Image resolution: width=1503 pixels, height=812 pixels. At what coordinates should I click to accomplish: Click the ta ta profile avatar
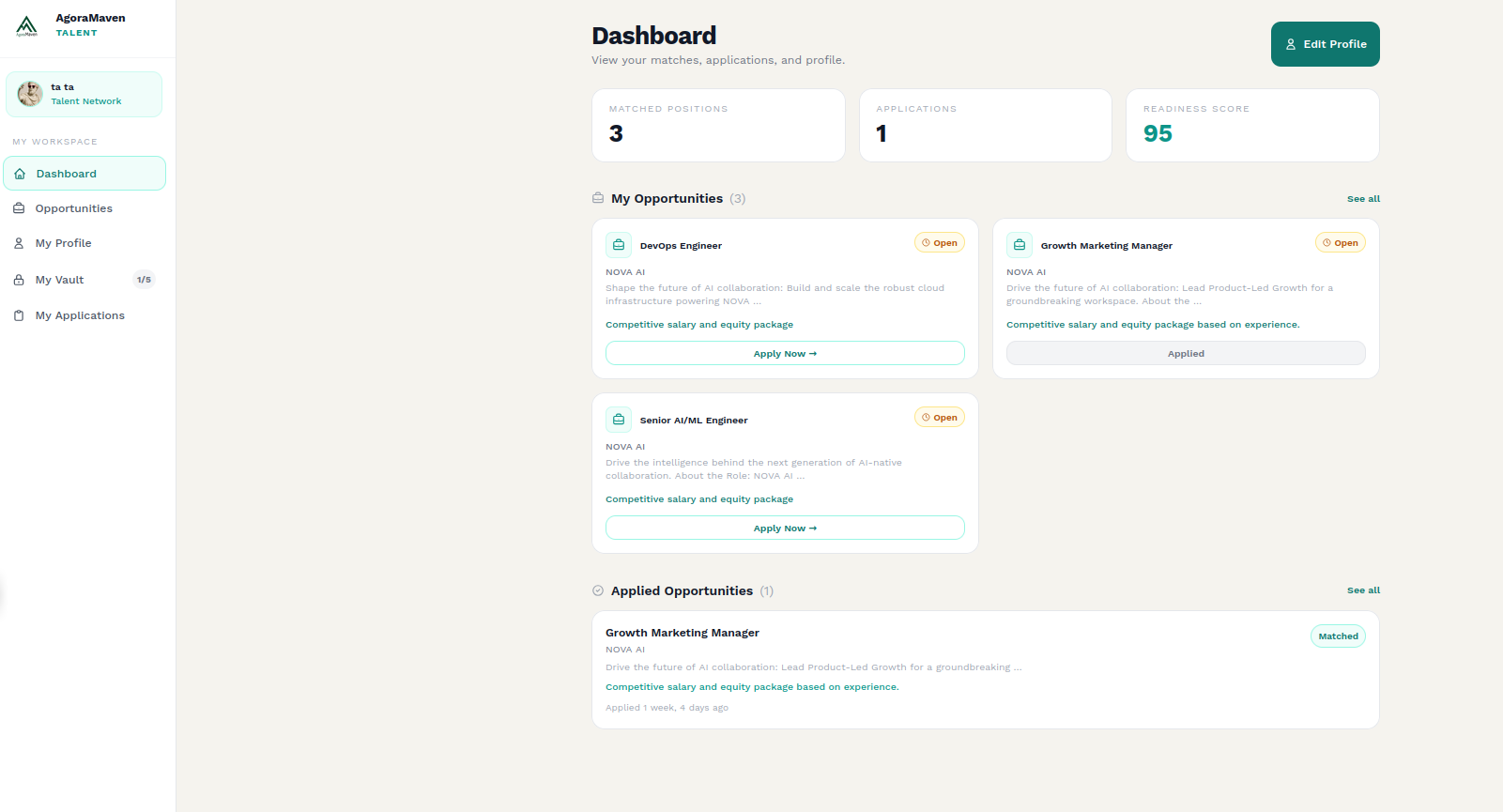coord(30,94)
